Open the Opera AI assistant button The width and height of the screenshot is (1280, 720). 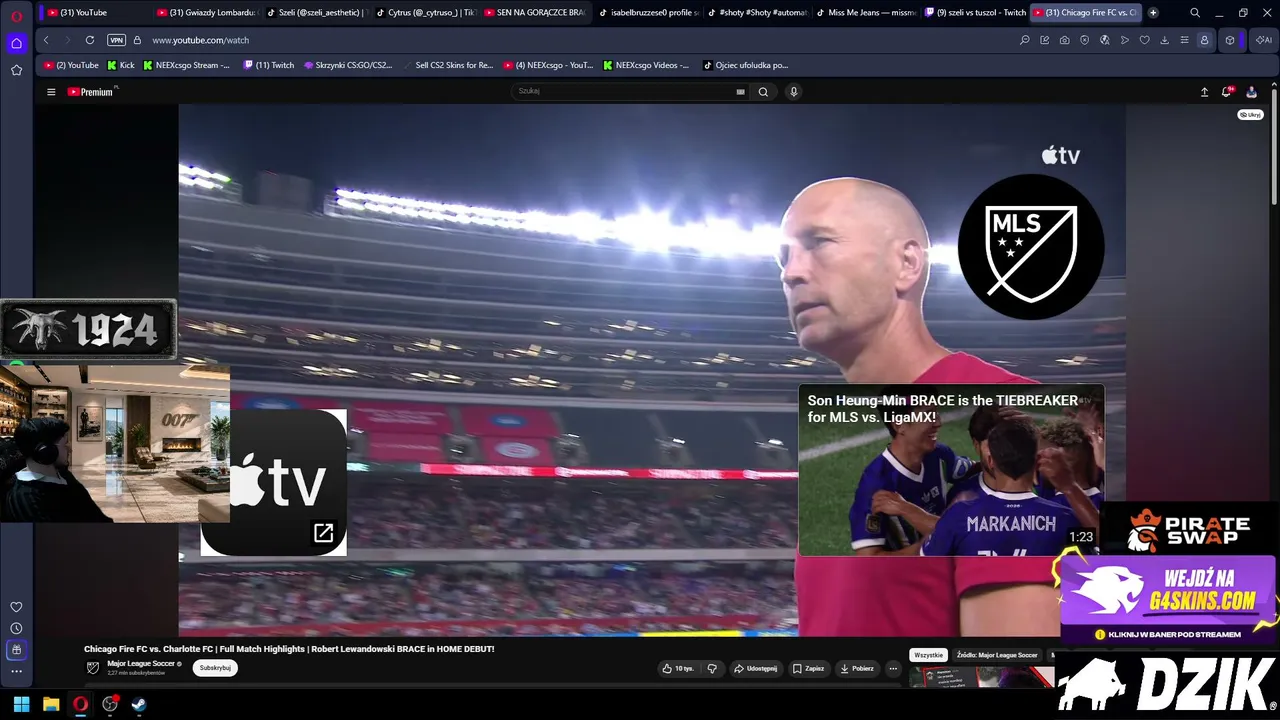pyautogui.click(x=1264, y=40)
